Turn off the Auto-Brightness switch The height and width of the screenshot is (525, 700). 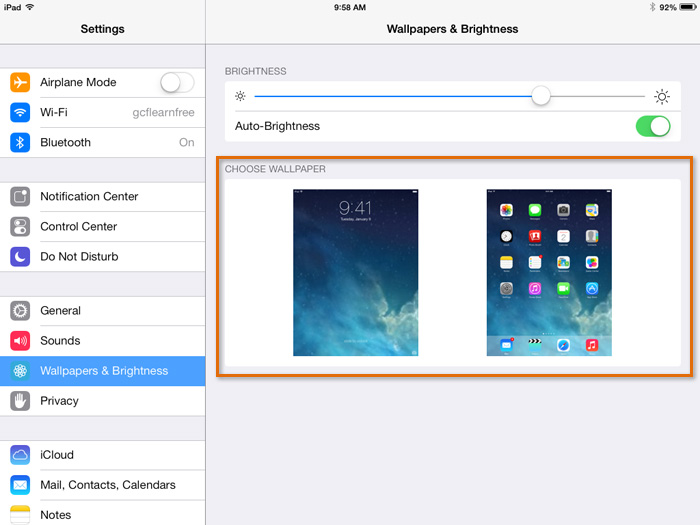pyautogui.click(x=653, y=126)
